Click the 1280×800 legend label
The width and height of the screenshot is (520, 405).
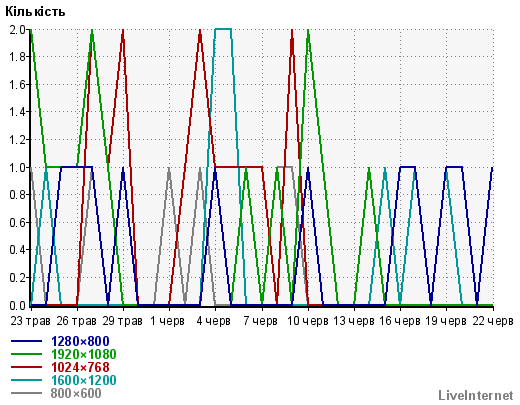[x=80, y=341]
